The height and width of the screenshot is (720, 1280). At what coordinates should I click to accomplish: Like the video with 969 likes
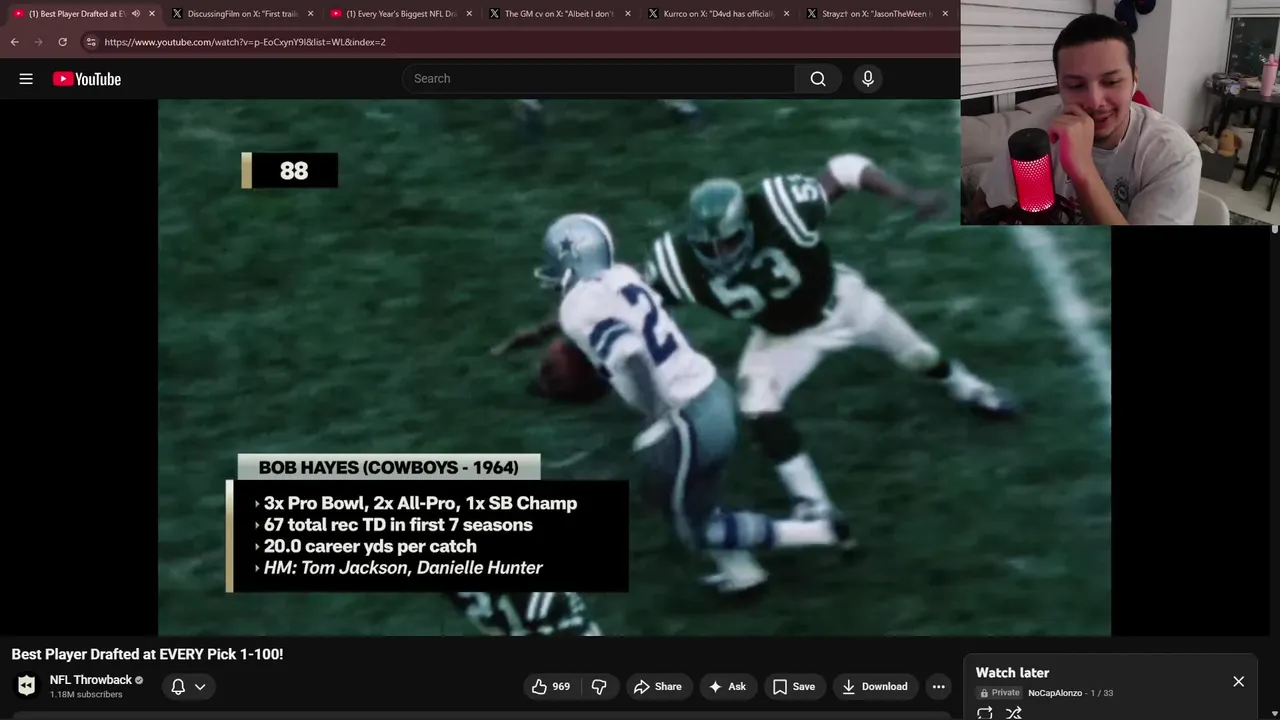click(x=551, y=687)
